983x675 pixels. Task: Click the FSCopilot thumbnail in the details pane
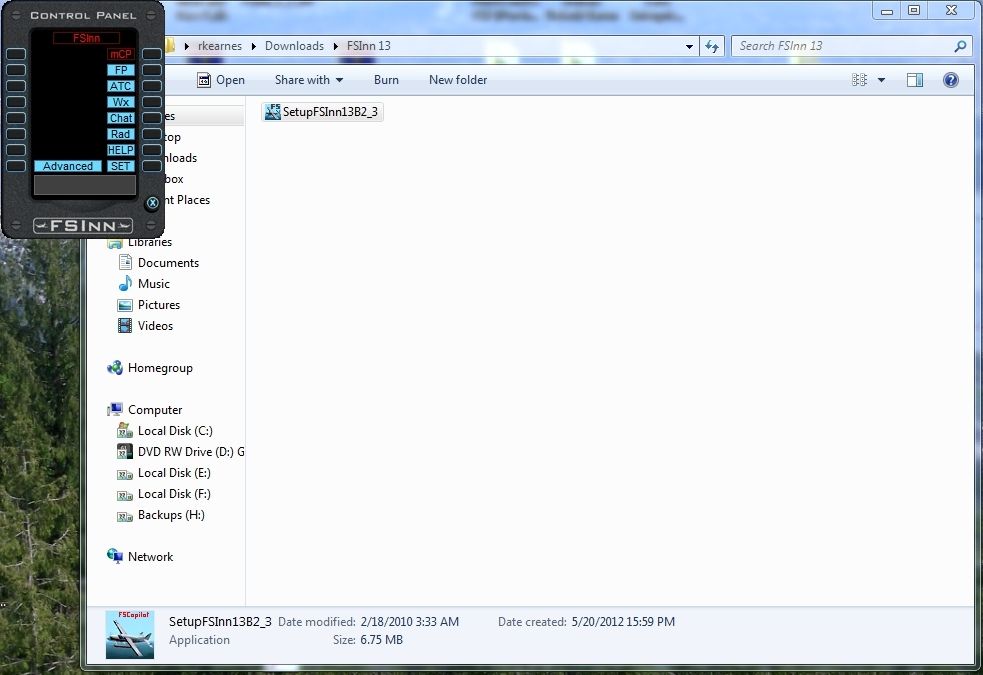click(x=130, y=634)
